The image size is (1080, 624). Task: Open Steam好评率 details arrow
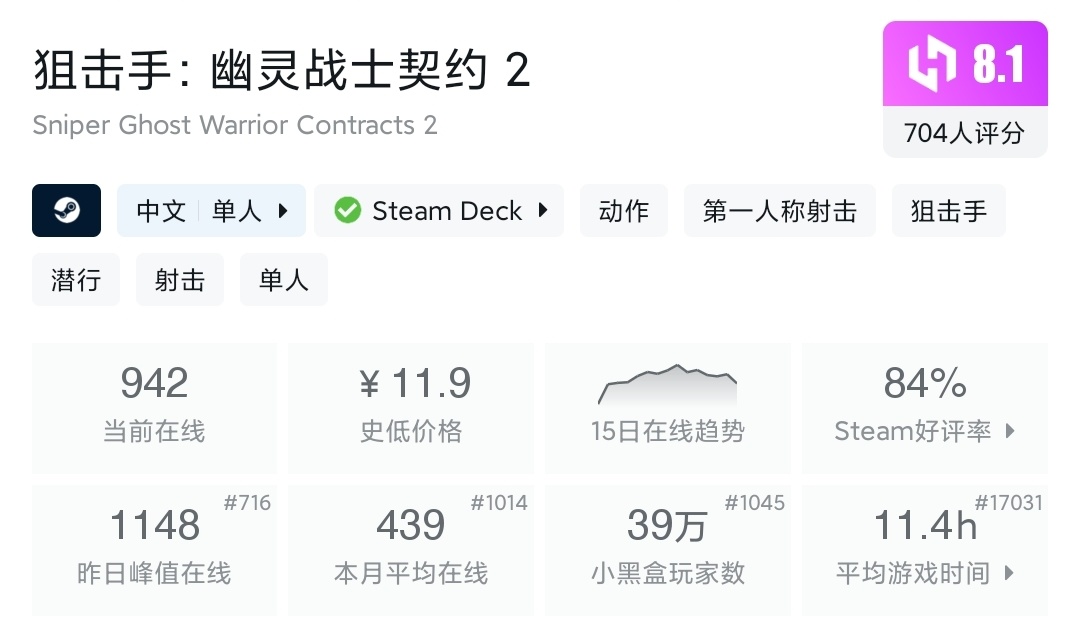pyautogui.click(x=1010, y=431)
